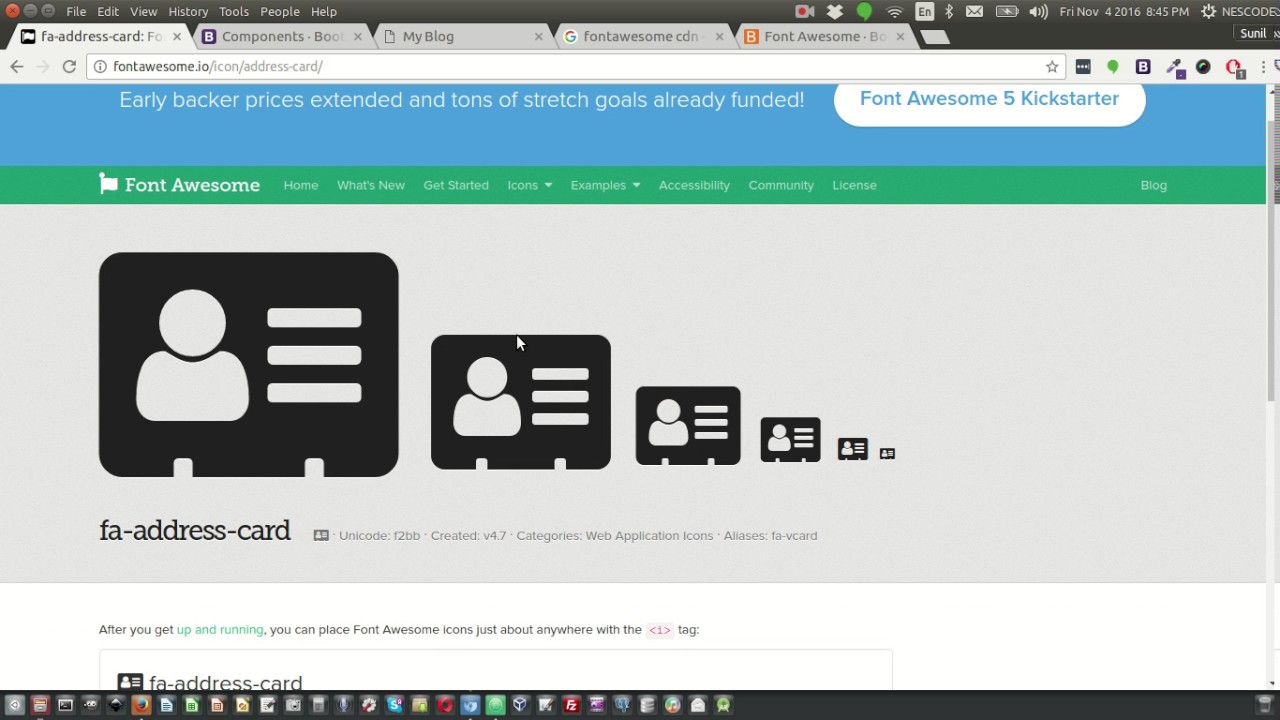The width and height of the screenshot is (1280, 720).
Task: Click the largest address-card icon preview
Action: pyautogui.click(x=249, y=364)
